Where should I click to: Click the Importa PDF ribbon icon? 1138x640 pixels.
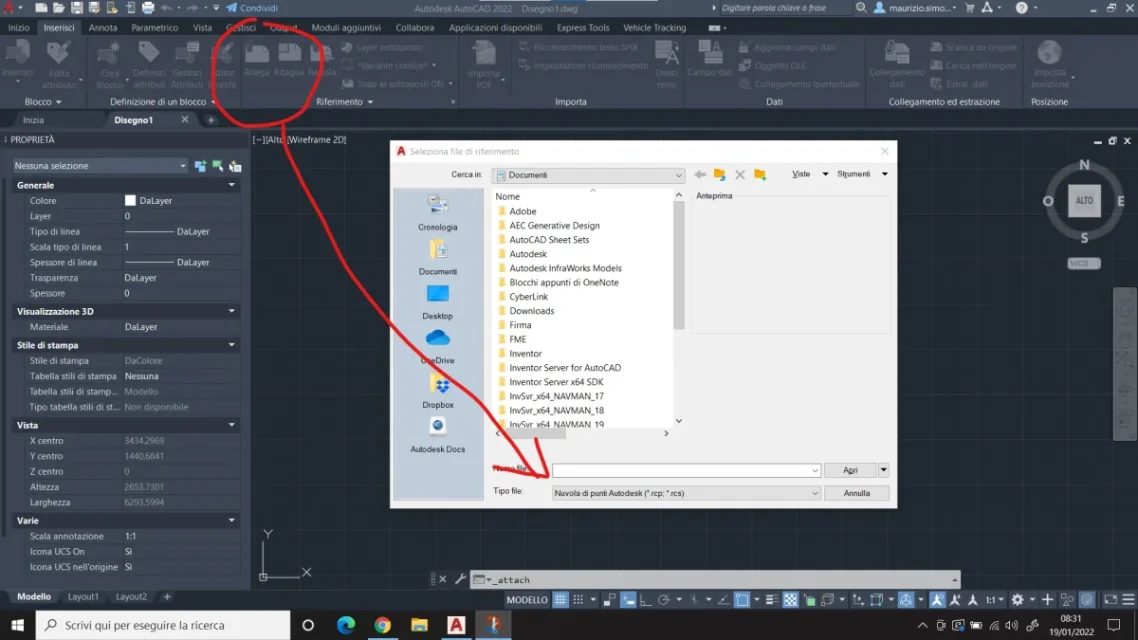pos(484,62)
